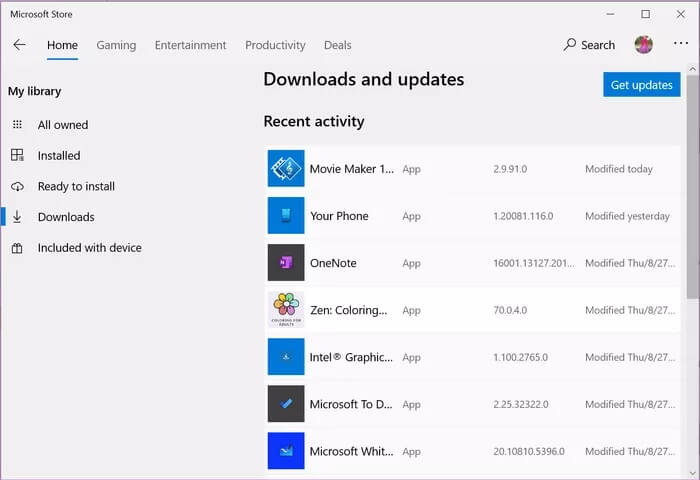Click version 20.10810.5396.0 text

pyautogui.click(x=529, y=451)
